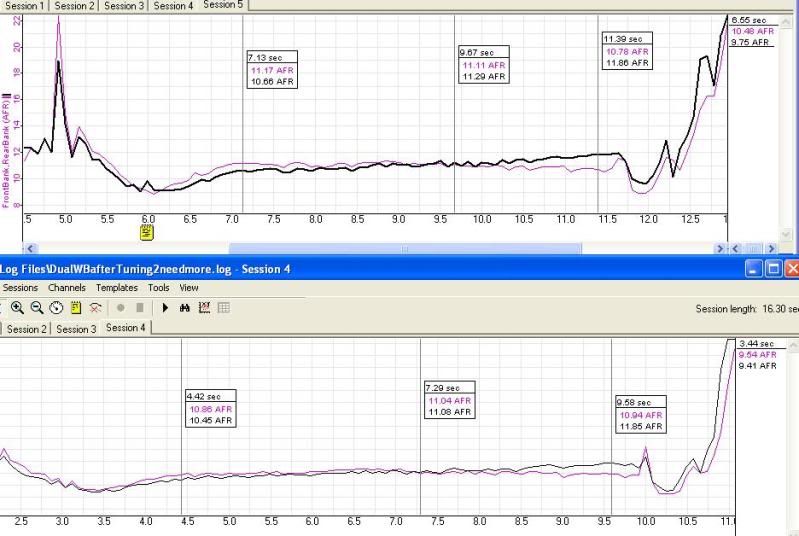Click the clock gauge toolbar icon

point(56,308)
